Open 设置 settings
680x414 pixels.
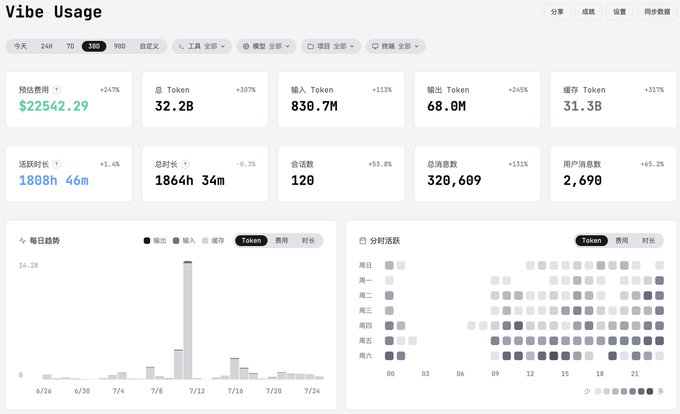(x=619, y=12)
